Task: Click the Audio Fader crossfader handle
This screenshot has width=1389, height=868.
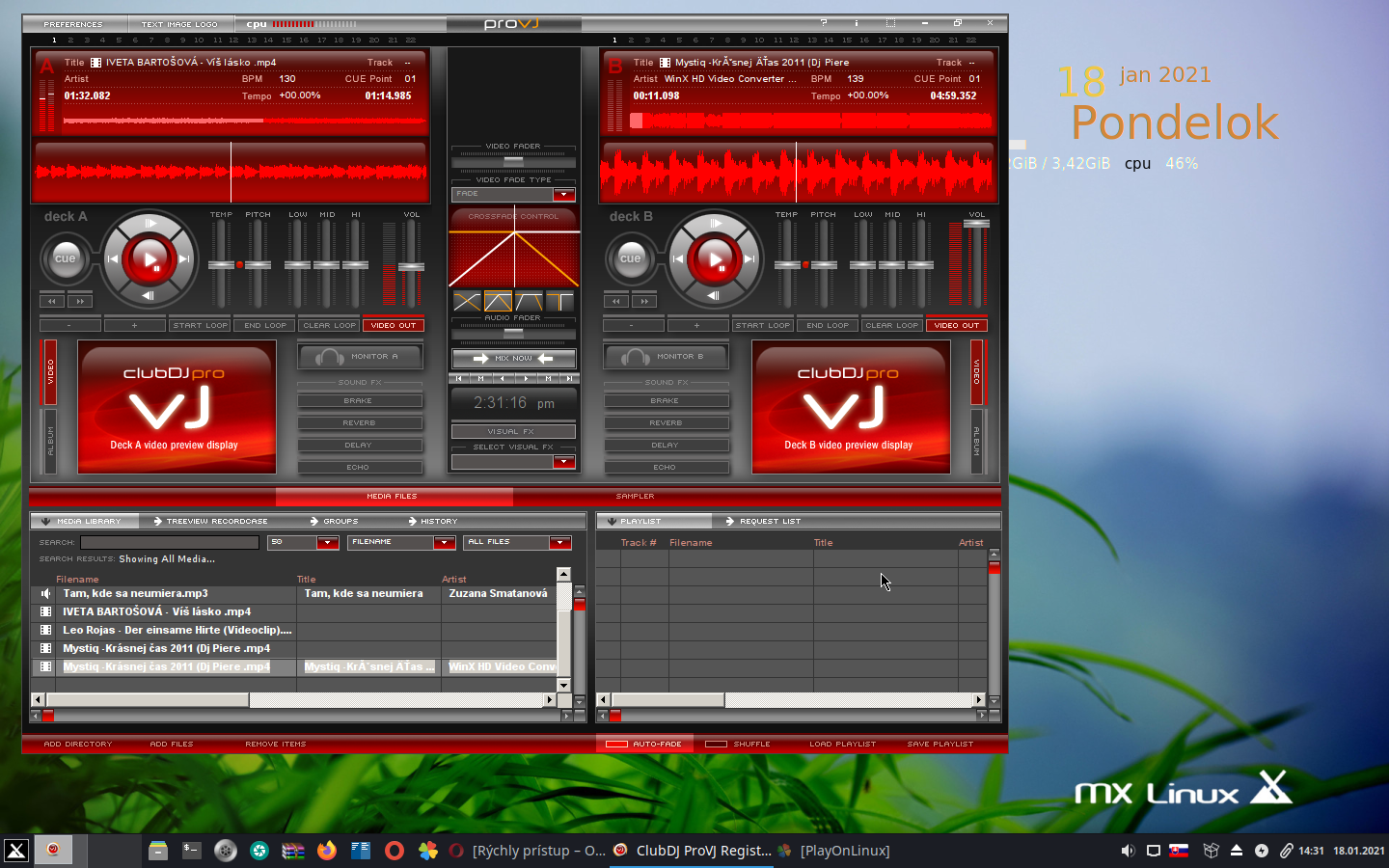Action: [x=514, y=332]
